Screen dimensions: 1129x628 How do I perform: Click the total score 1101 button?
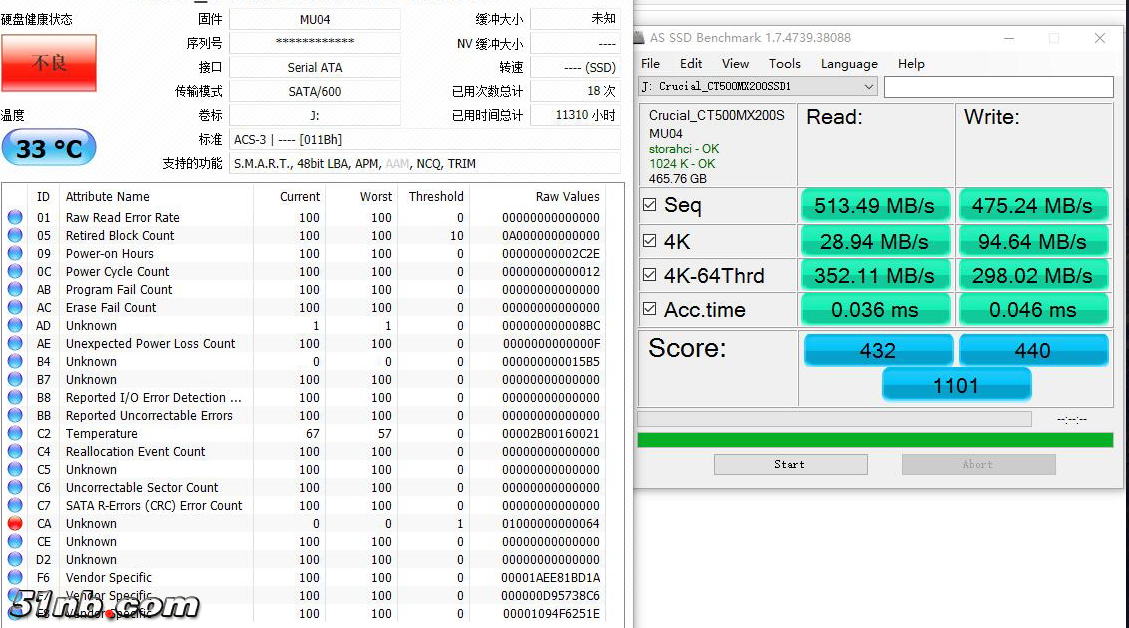click(956, 385)
